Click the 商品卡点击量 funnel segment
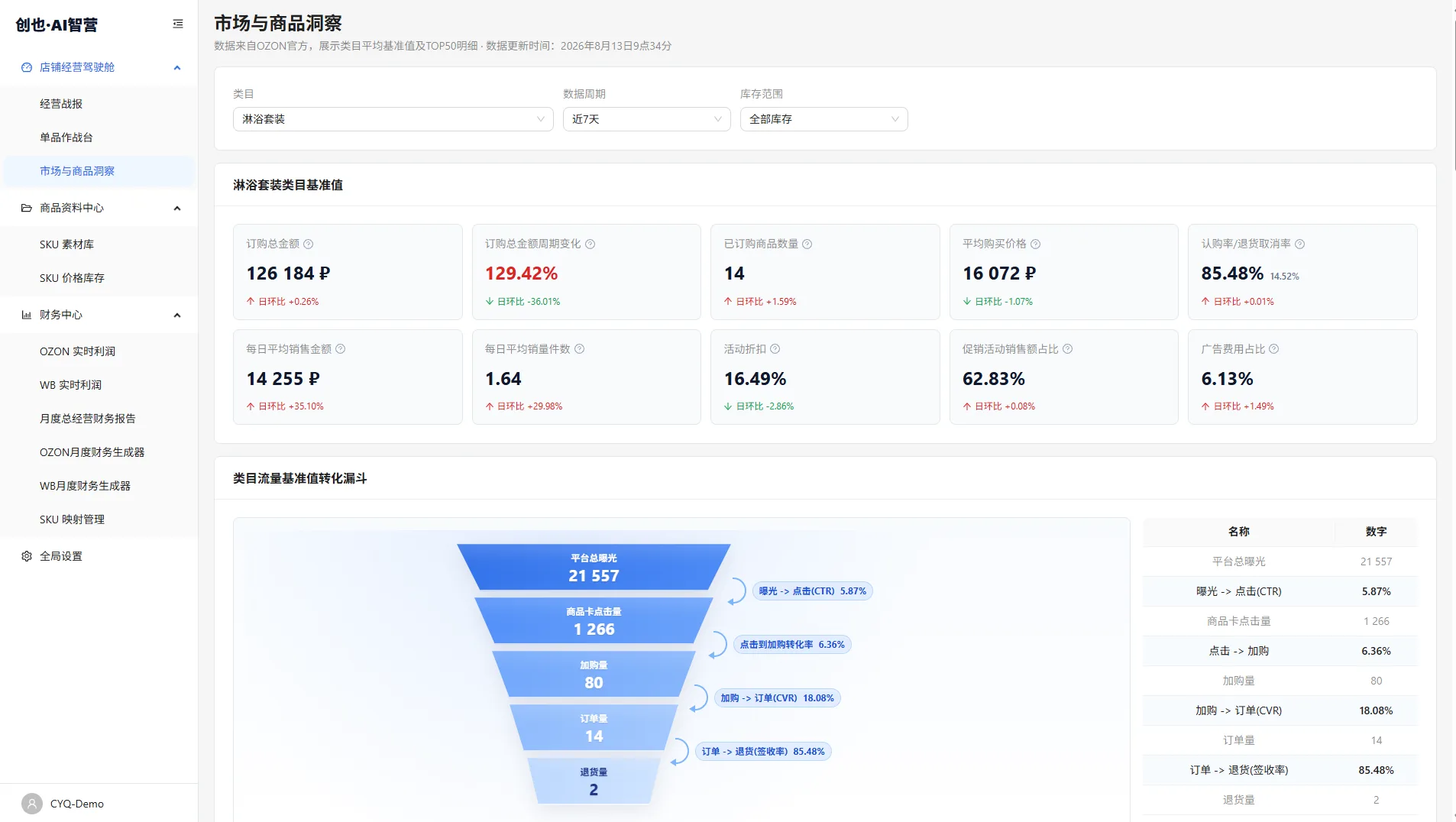This screenshot has height=822, width=1456. pyautogui.click(x=594, y=620)
